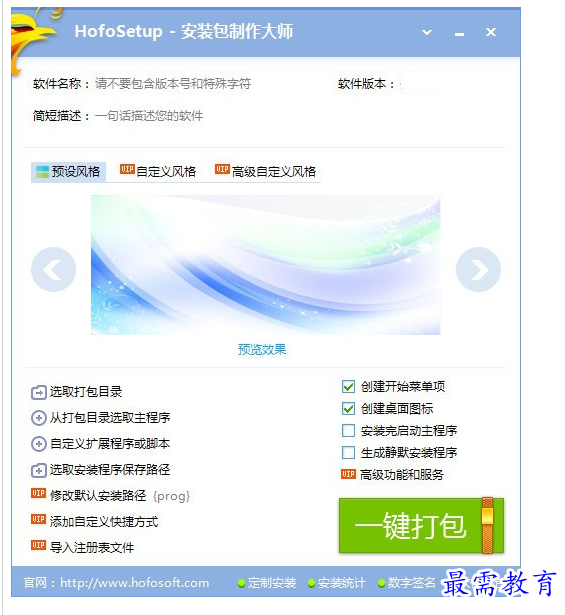Click the folder icon beside 选取打包目录
The height and width of the screenshot is (615, 565).
38,392
